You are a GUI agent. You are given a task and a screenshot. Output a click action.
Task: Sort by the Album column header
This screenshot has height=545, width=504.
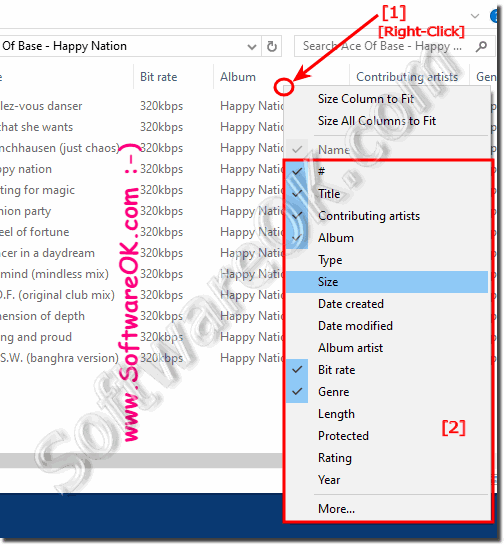[x=238, y=76]
